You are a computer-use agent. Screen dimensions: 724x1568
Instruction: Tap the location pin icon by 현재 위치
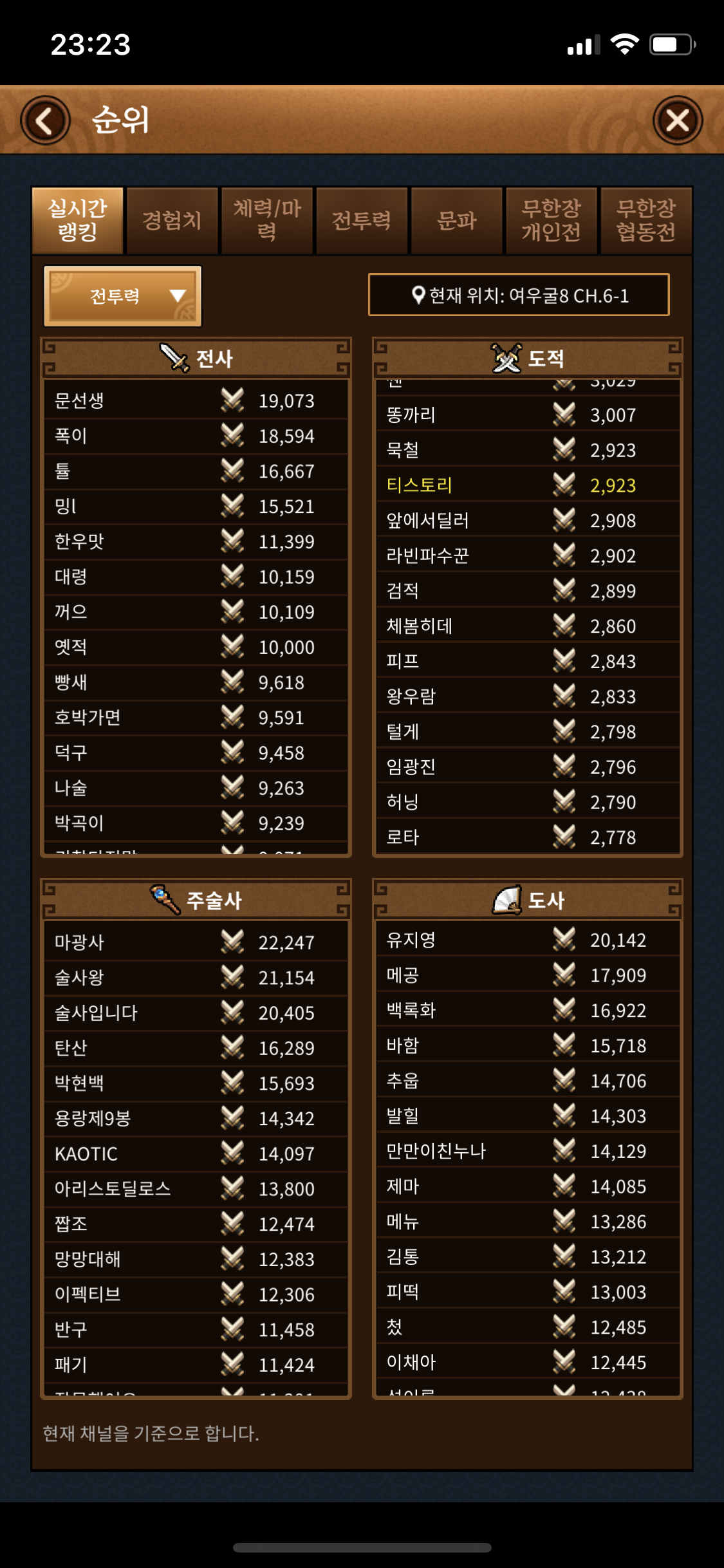418,295
